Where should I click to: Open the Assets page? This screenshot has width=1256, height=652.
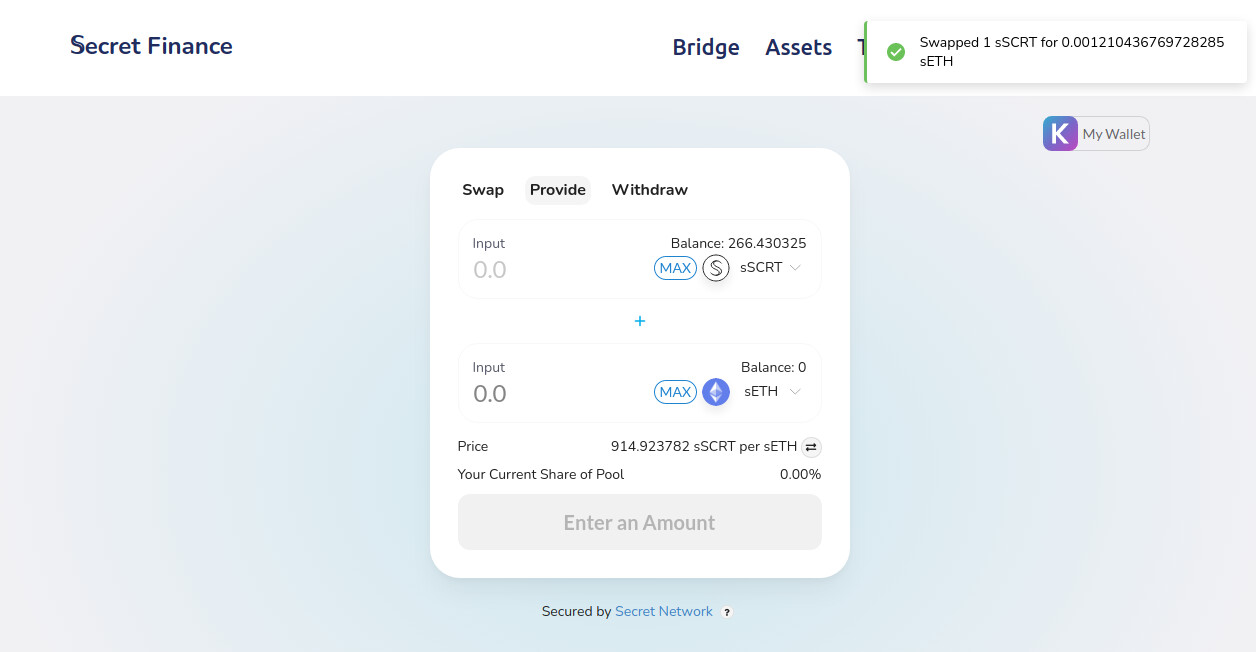click(799, 47)
